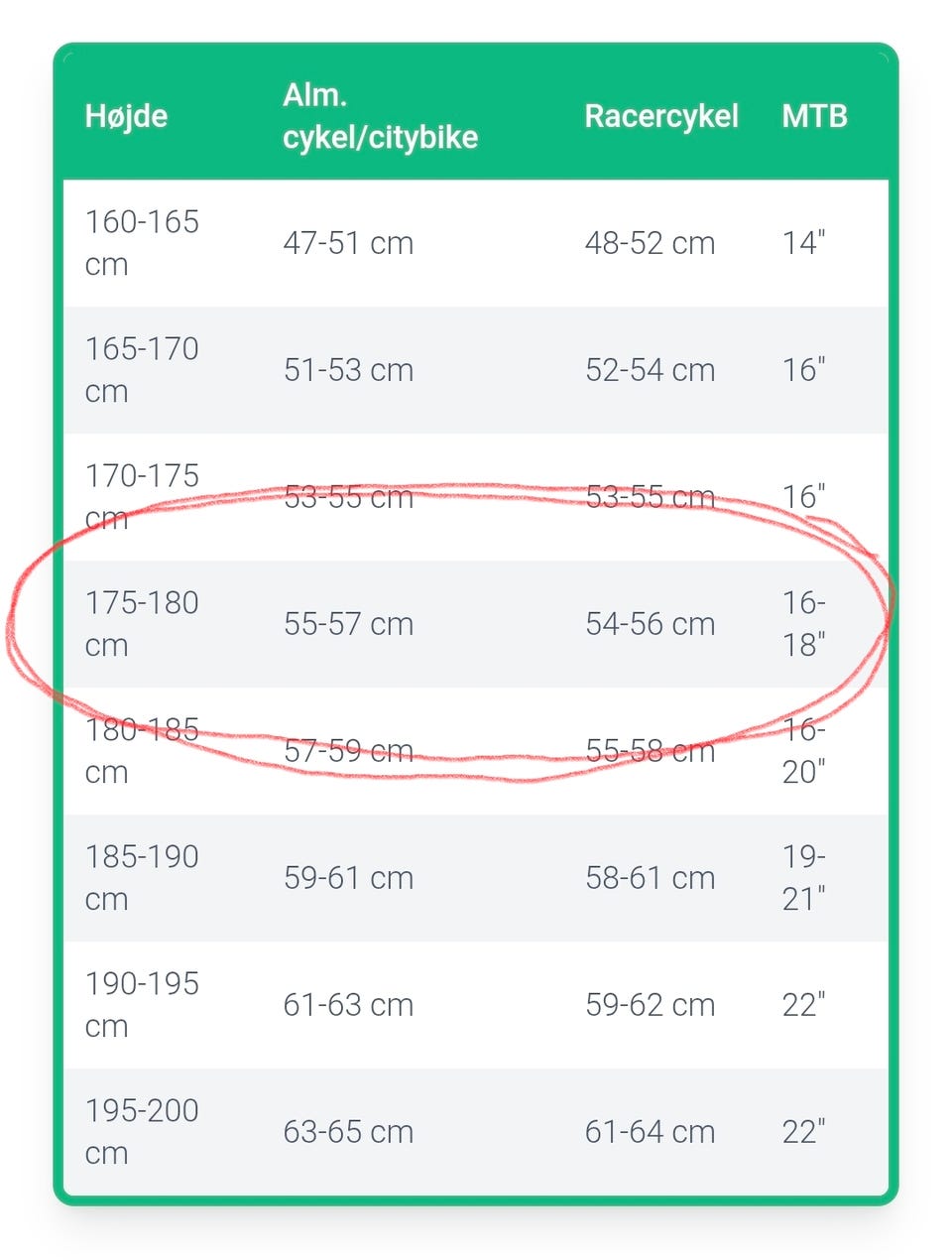
Task: Click the 59-62 cm racercykel size
Action: click(650, 1005)
